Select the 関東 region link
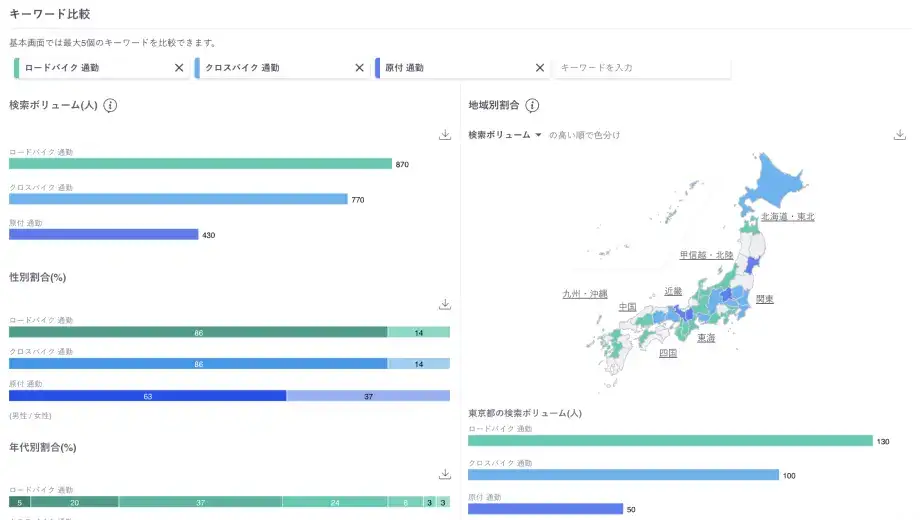This screenshot has height=520, width=920. 765,299
